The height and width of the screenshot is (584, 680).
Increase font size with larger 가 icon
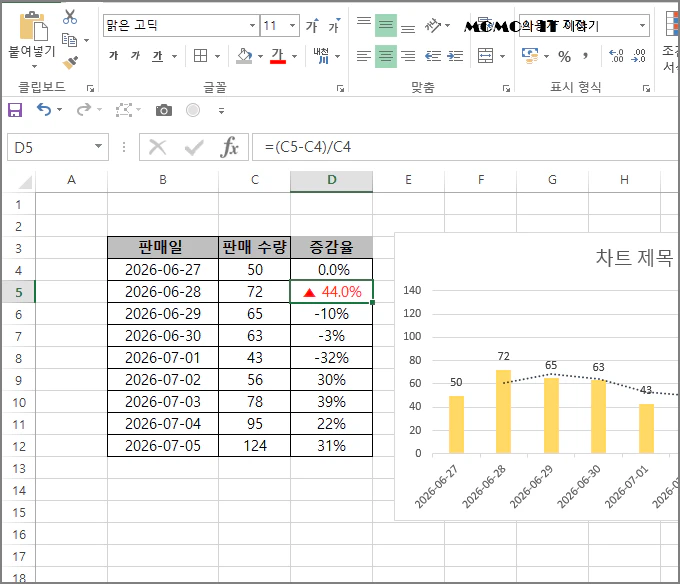pyautogui.click(x=312, y=26)
